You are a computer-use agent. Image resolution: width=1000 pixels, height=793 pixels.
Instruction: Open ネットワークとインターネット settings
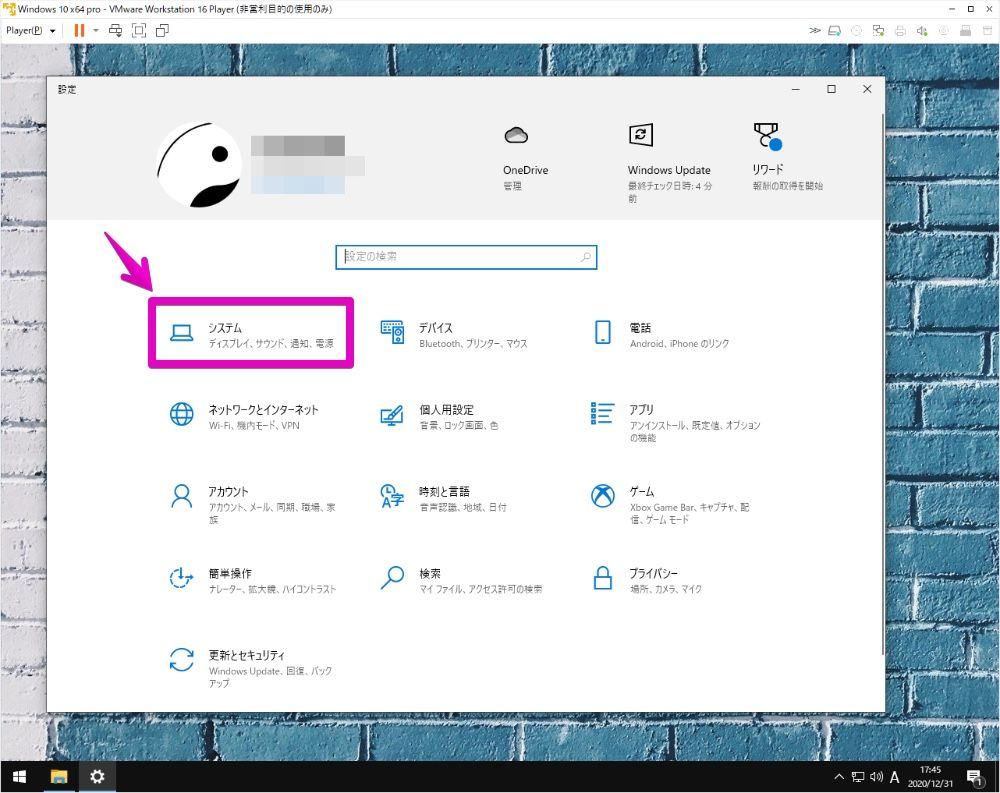(x=246, y=416)
